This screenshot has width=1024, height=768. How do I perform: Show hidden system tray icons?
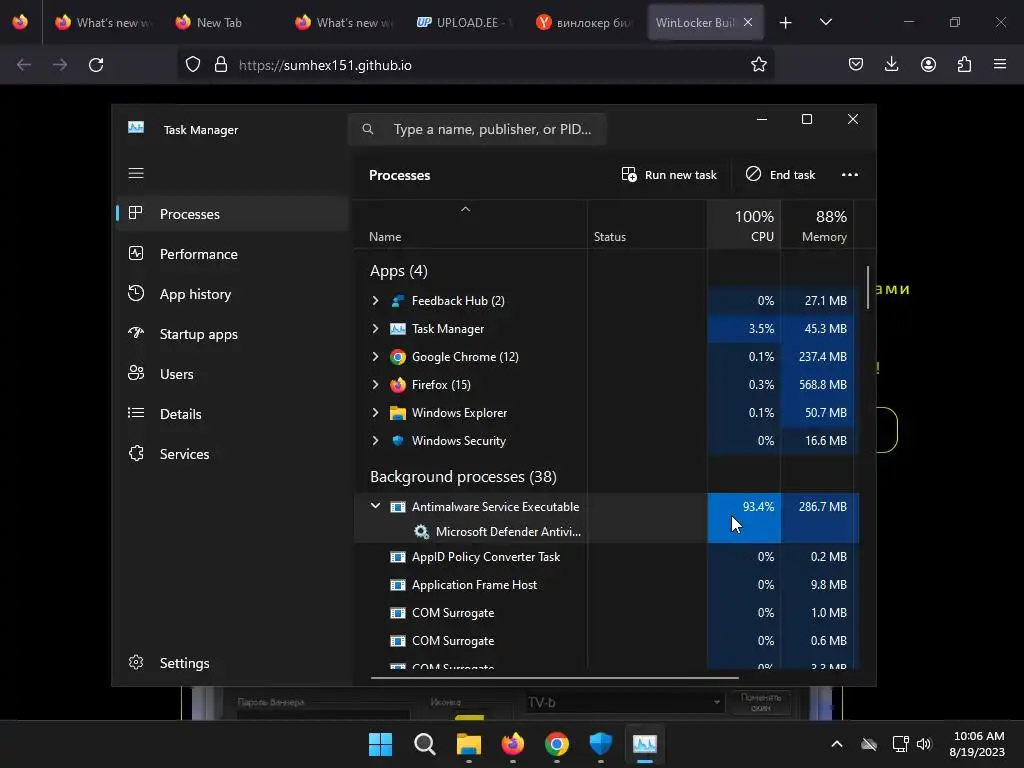coord(837,744)
